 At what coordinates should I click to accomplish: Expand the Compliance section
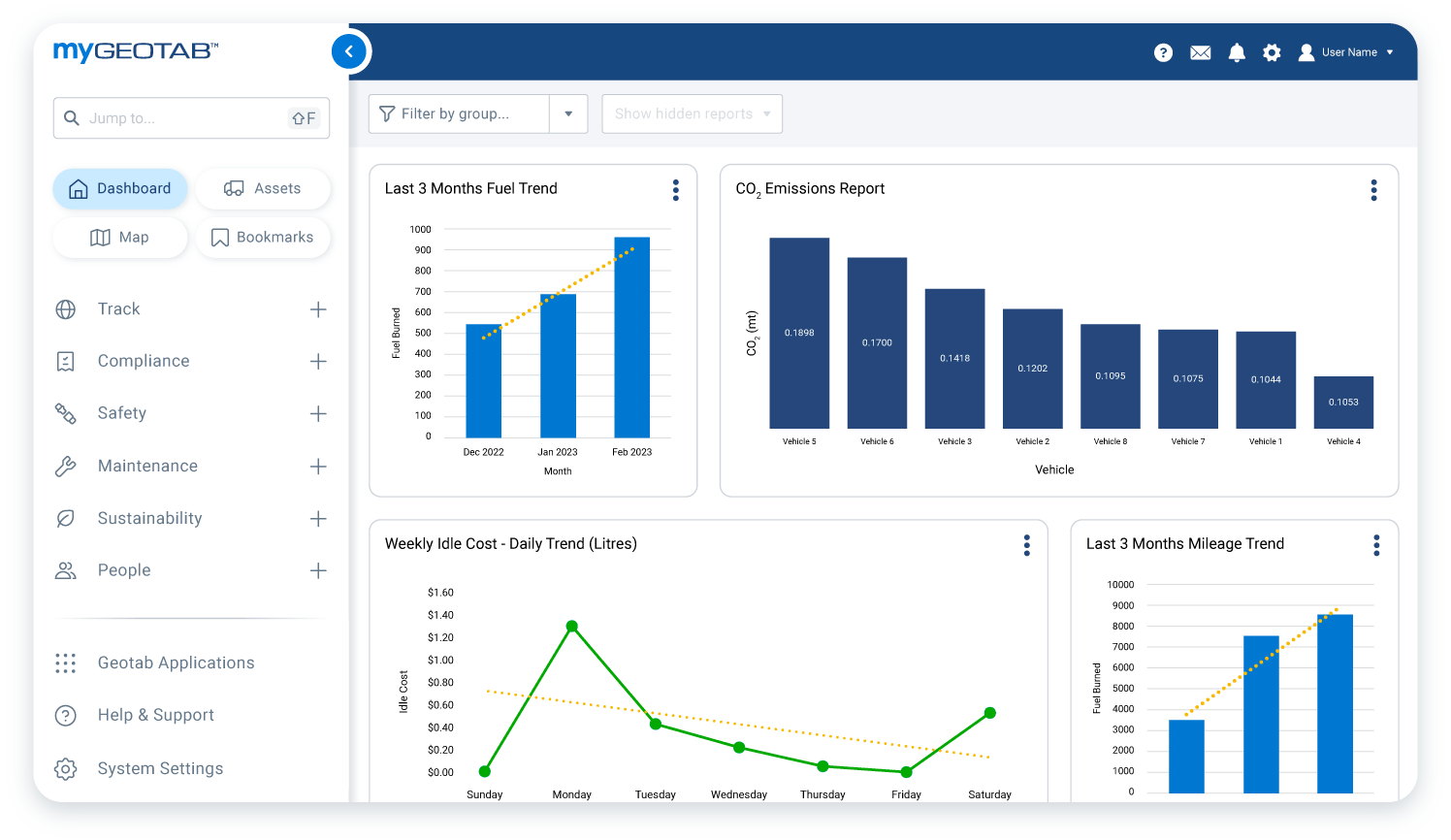tap(317, 362)
